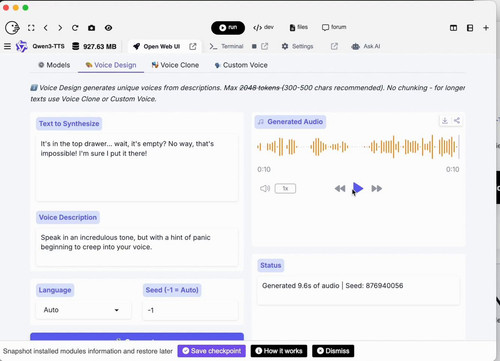
Task: Click the 927.63 MB disk usage indicator
Action: pyautogui.click(x=94, y=46)
